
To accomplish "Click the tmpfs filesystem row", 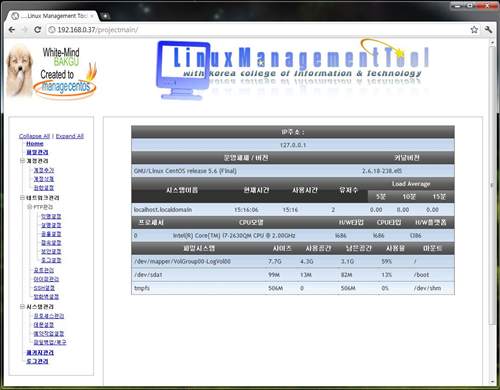I will click(293, 288).
